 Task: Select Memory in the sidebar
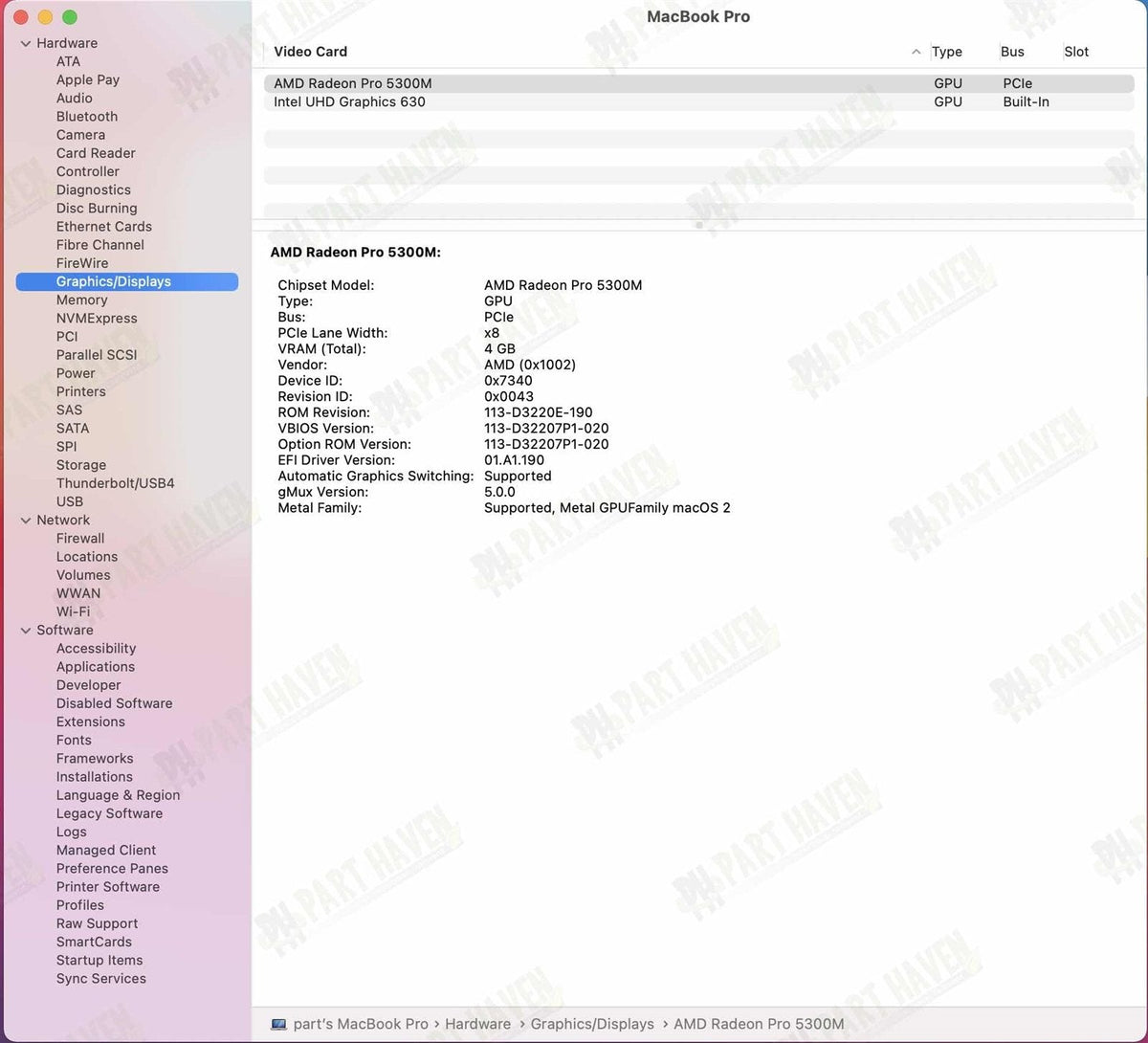(x=81, y=300)
